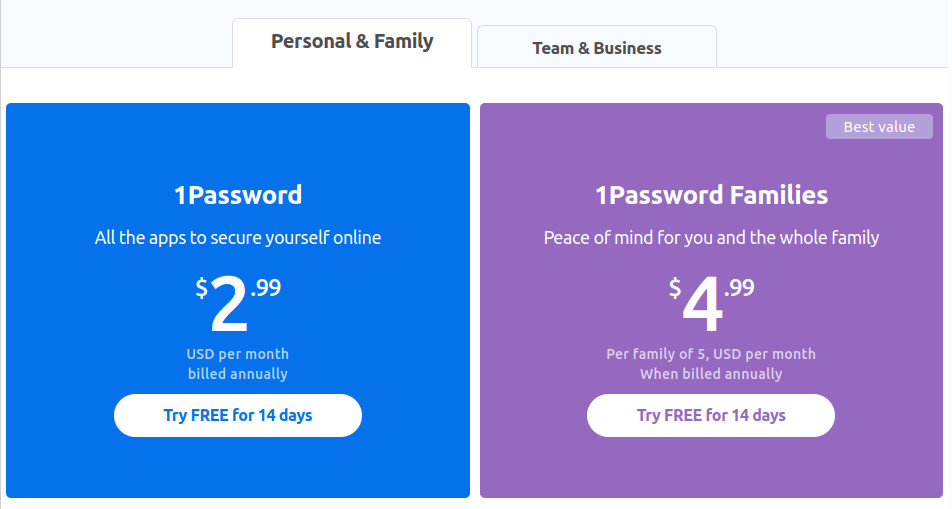Click the Best value badge
952x509 pixels.
[x=879, y=126]
